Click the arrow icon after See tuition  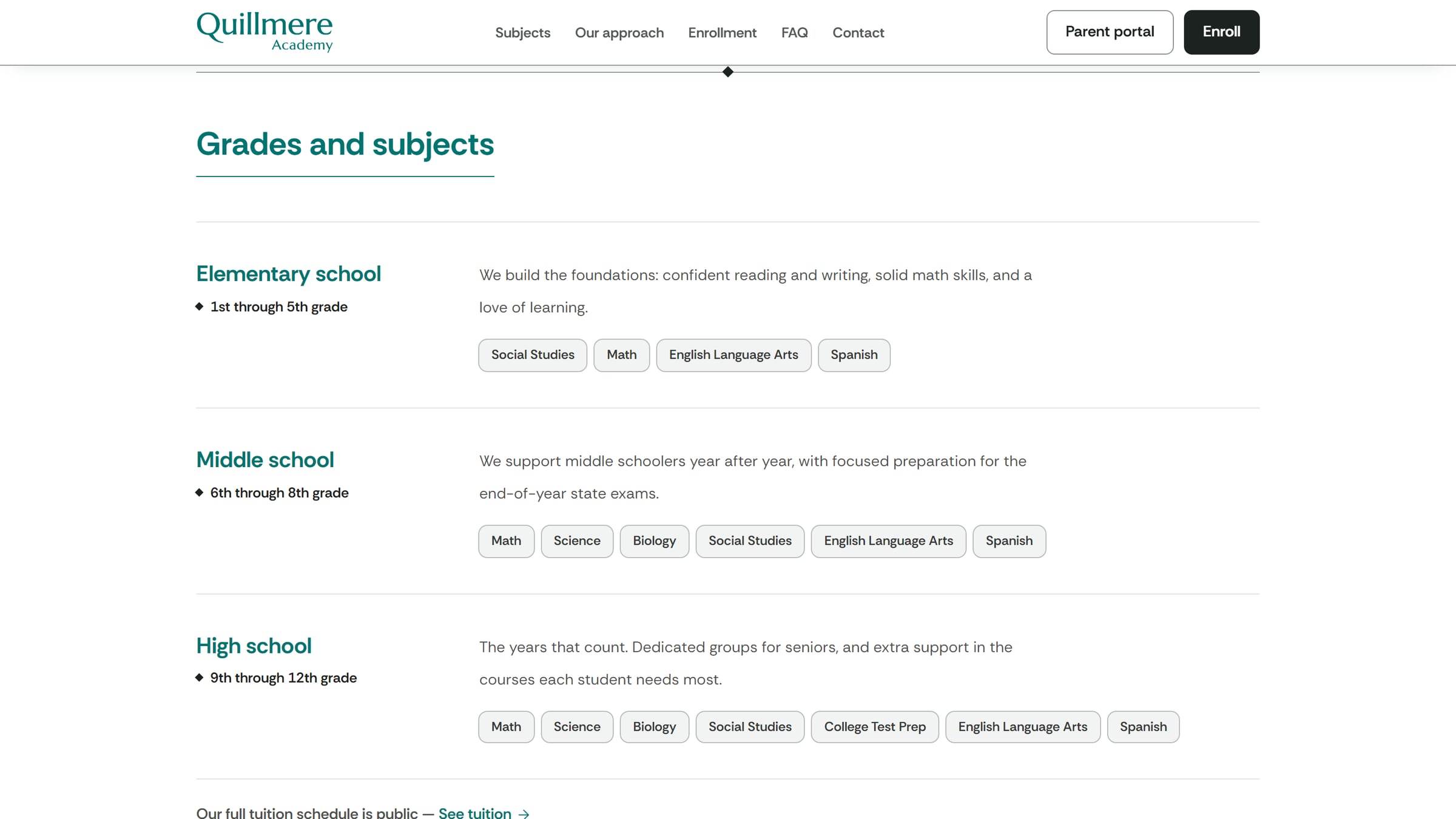[x=524, y=814]
